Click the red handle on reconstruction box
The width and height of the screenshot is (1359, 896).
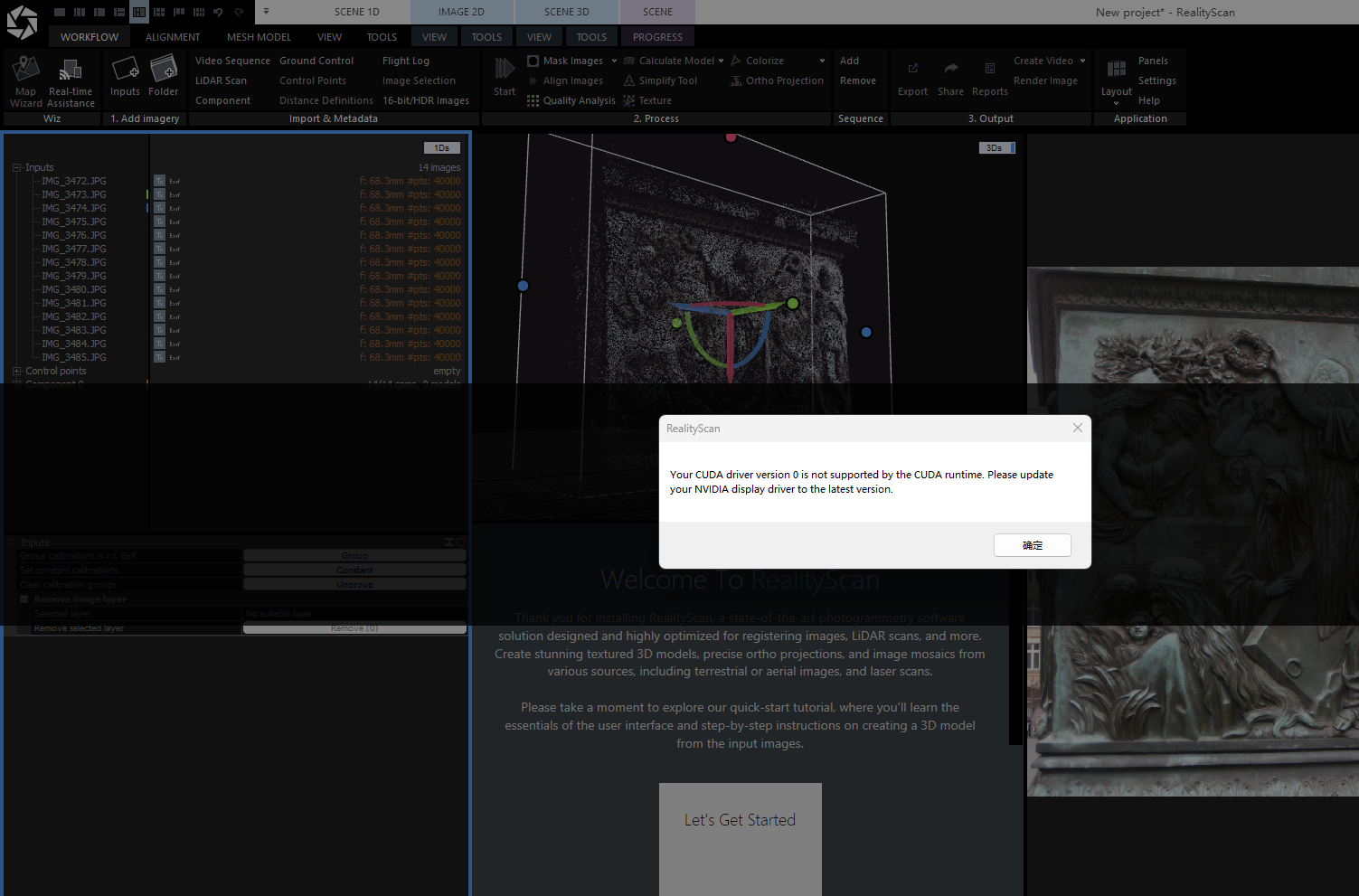tap(731, 137)
